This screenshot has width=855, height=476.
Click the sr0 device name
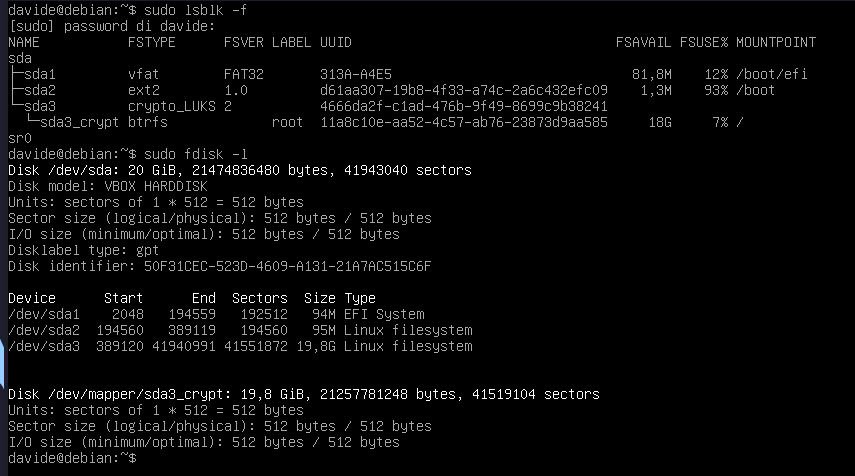pyautogui.click(x=20, y=138)
